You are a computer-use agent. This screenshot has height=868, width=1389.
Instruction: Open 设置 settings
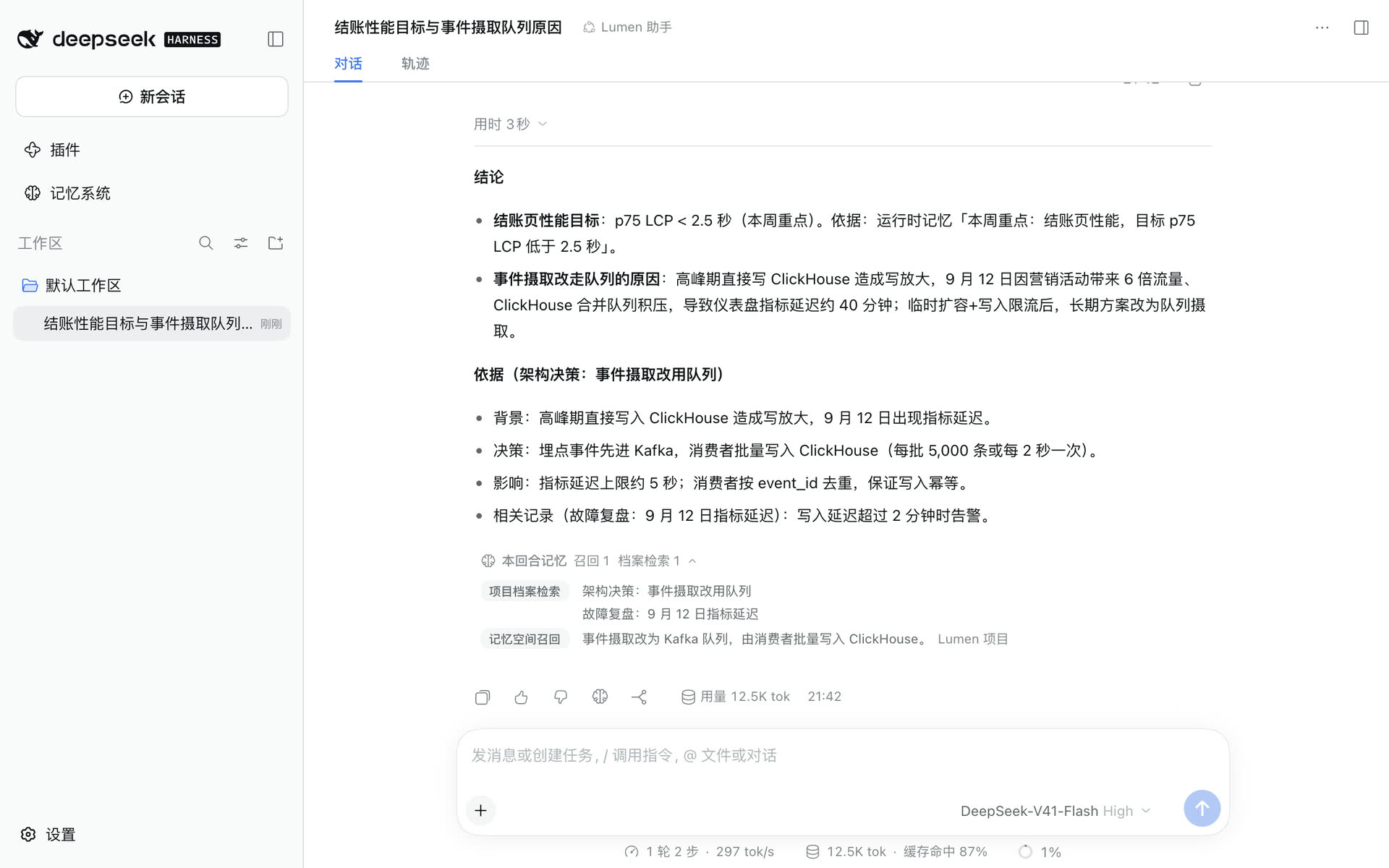48,834
